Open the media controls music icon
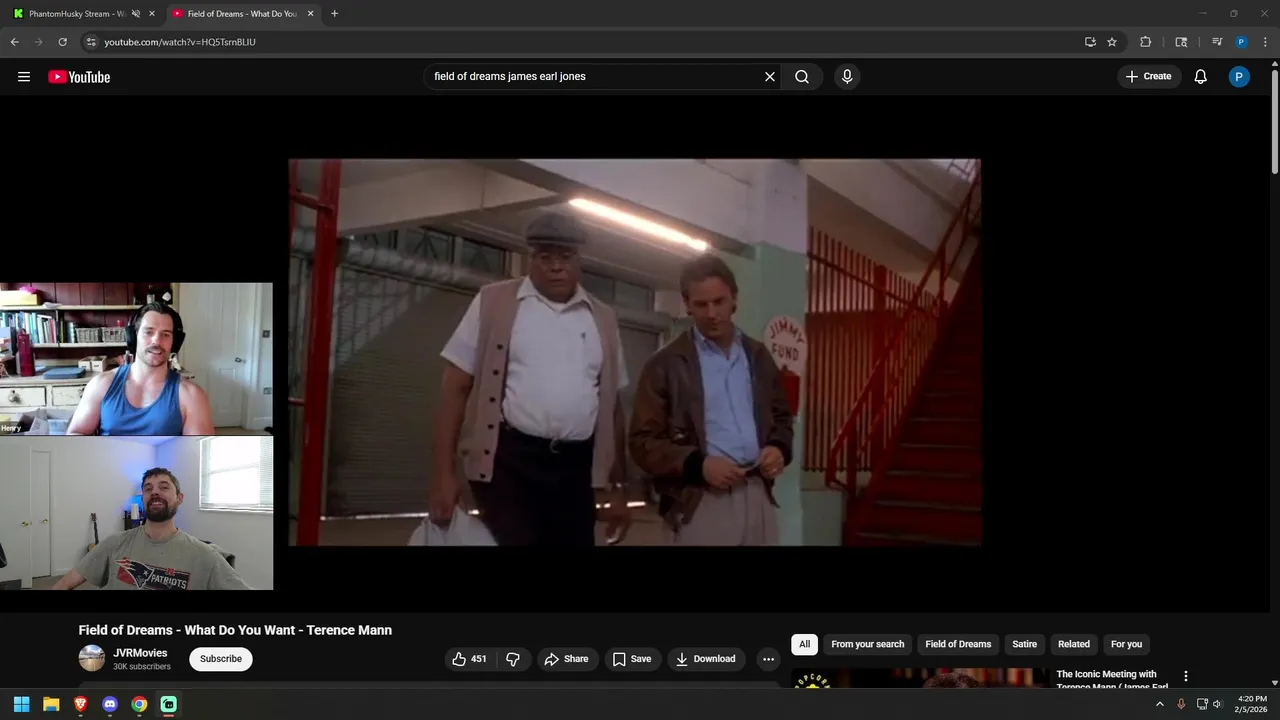The image size is (1280, 720). click(1217, 42)
